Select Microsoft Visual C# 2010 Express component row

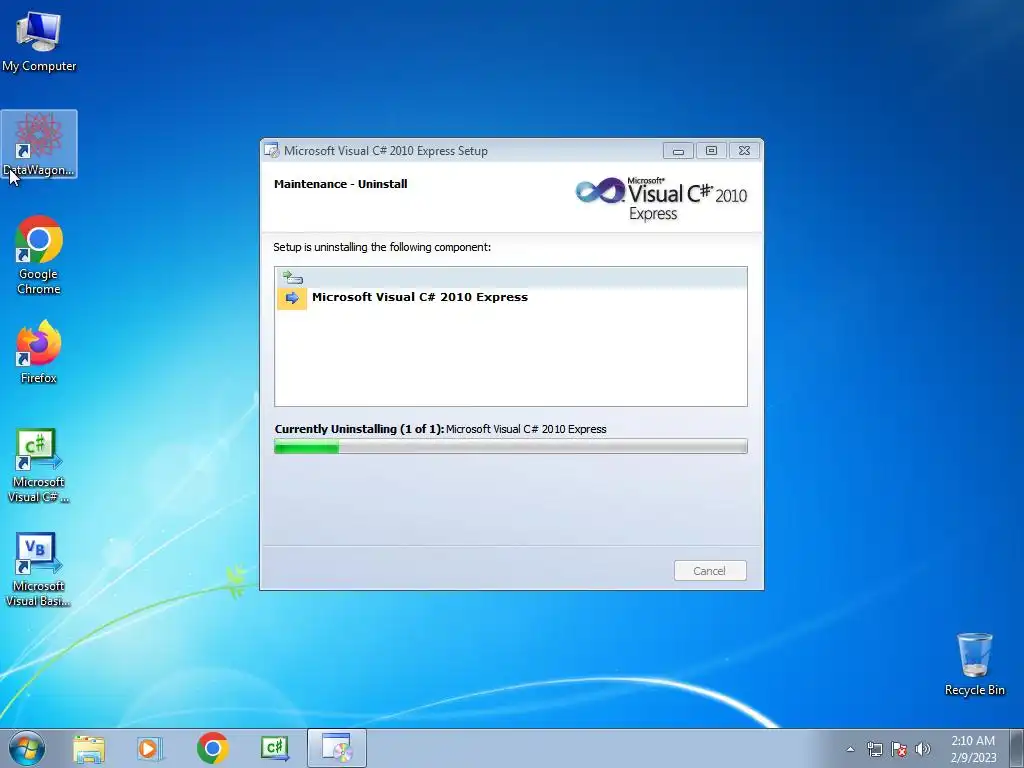coord(511,297)
